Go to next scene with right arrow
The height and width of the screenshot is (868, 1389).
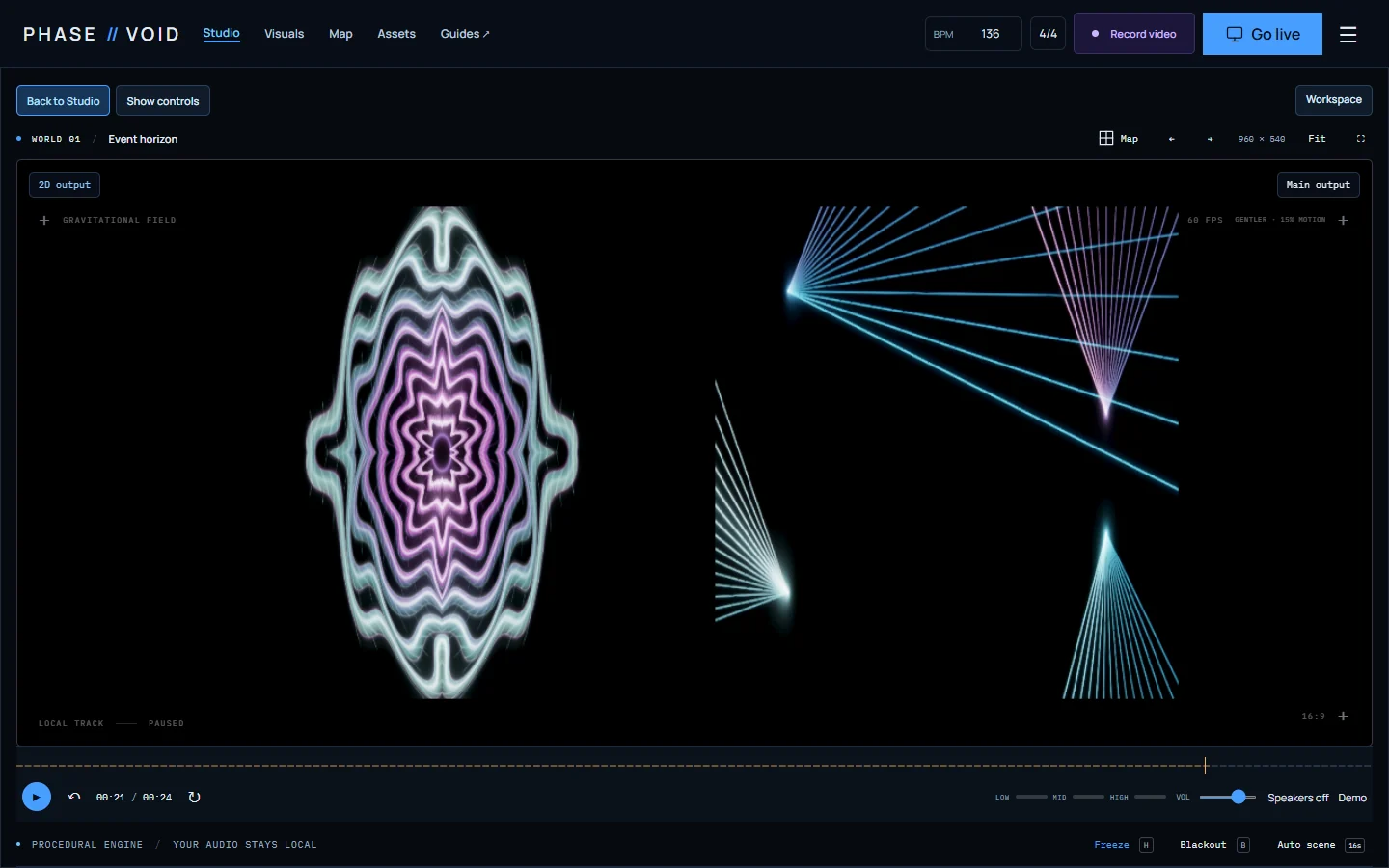point(1210,139)
